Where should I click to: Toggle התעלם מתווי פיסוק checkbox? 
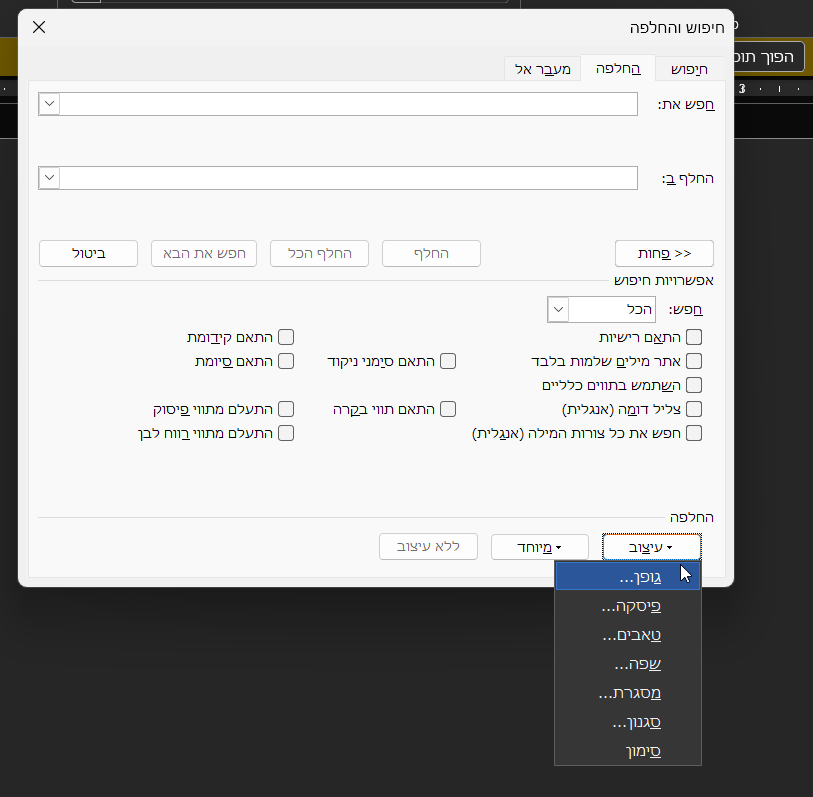click(286, 409)
